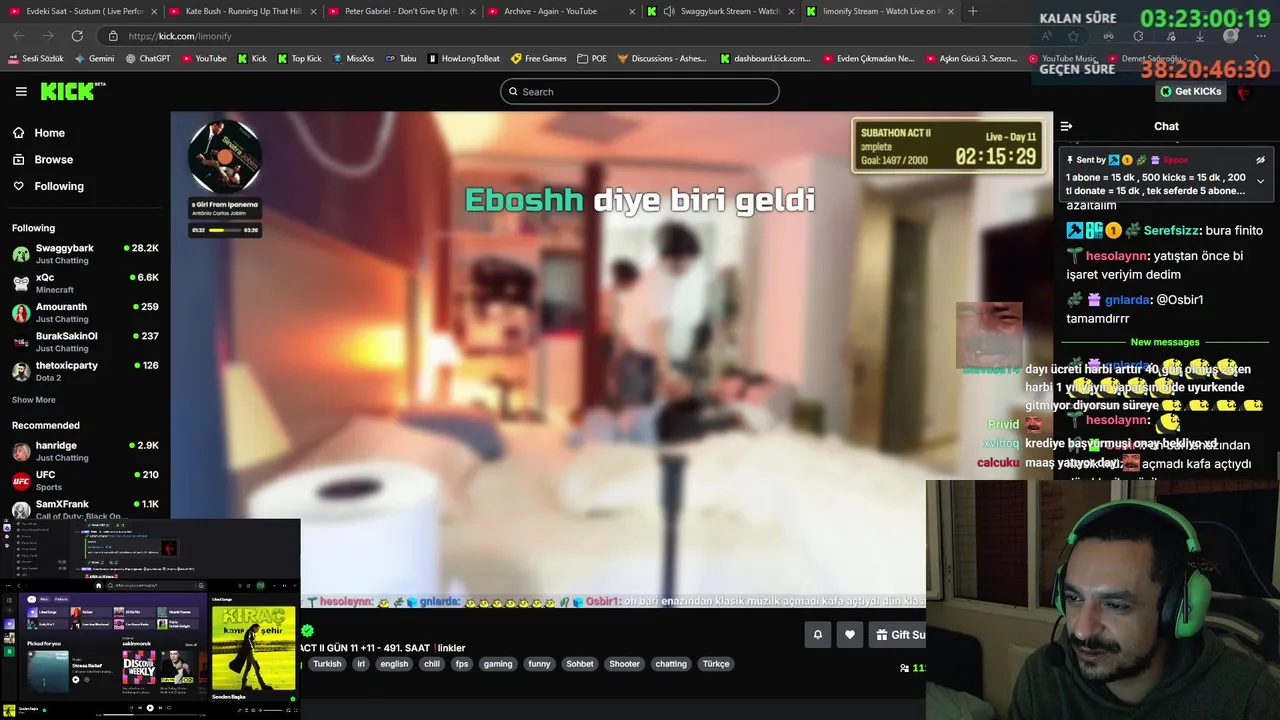Open the recommended UFC channel
1280x720 pixels.
(85, 481)
